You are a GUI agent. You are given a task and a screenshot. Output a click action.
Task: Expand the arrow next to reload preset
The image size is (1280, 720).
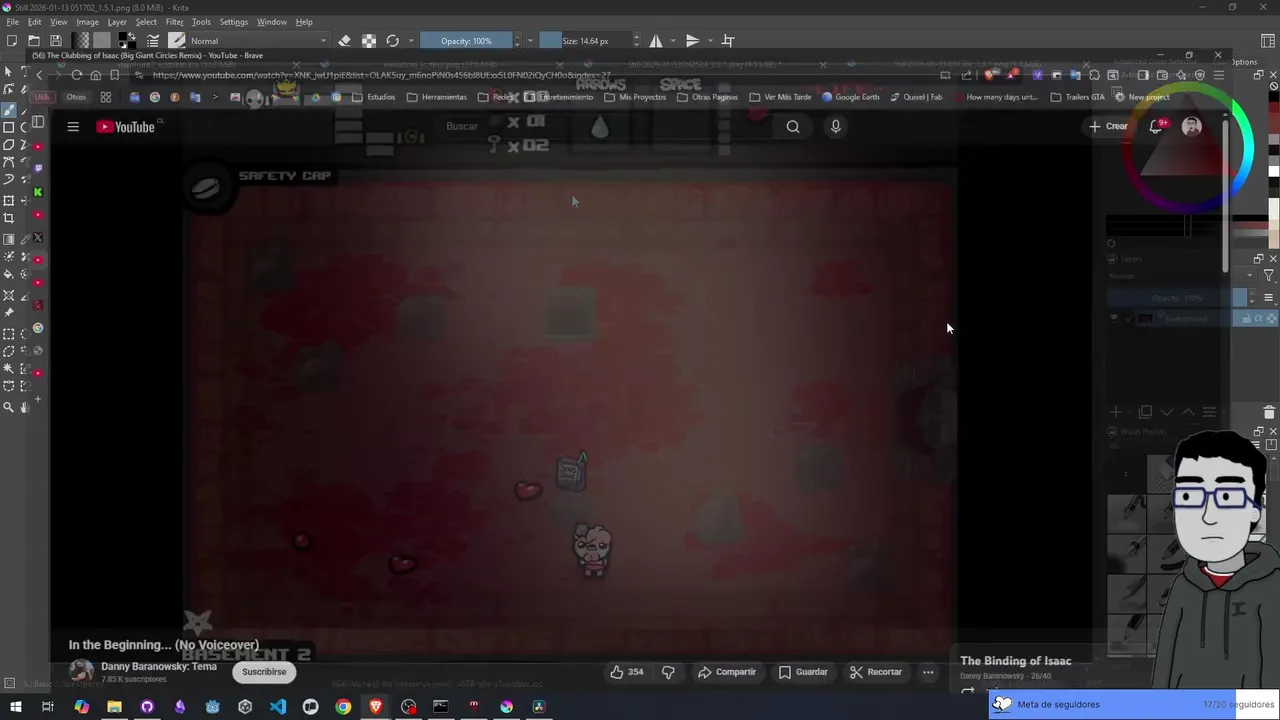(x=410, y=41)
